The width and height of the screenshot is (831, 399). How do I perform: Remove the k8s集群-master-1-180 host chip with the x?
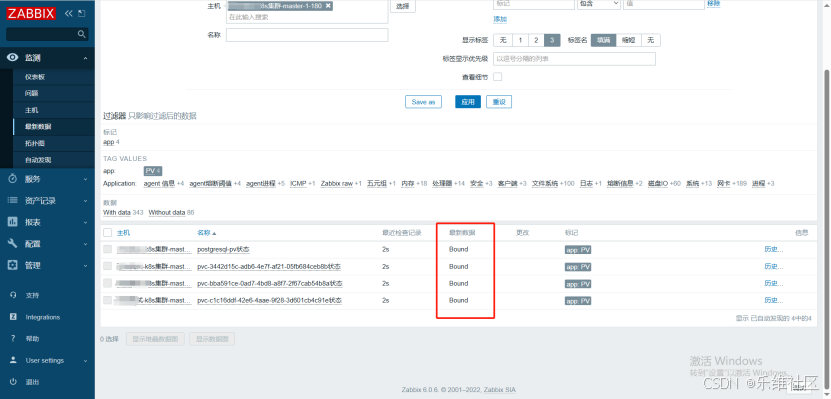(328, 5)
